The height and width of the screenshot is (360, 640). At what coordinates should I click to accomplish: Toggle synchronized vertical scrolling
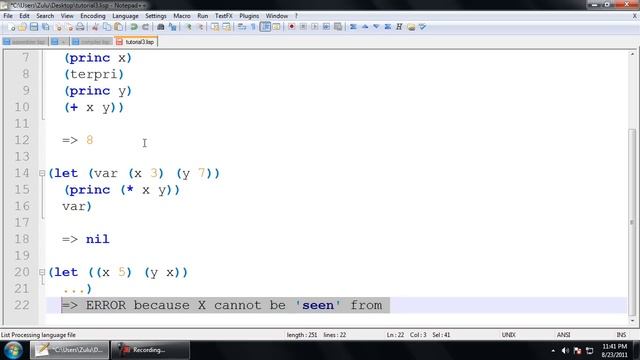(x=215, y=27)
